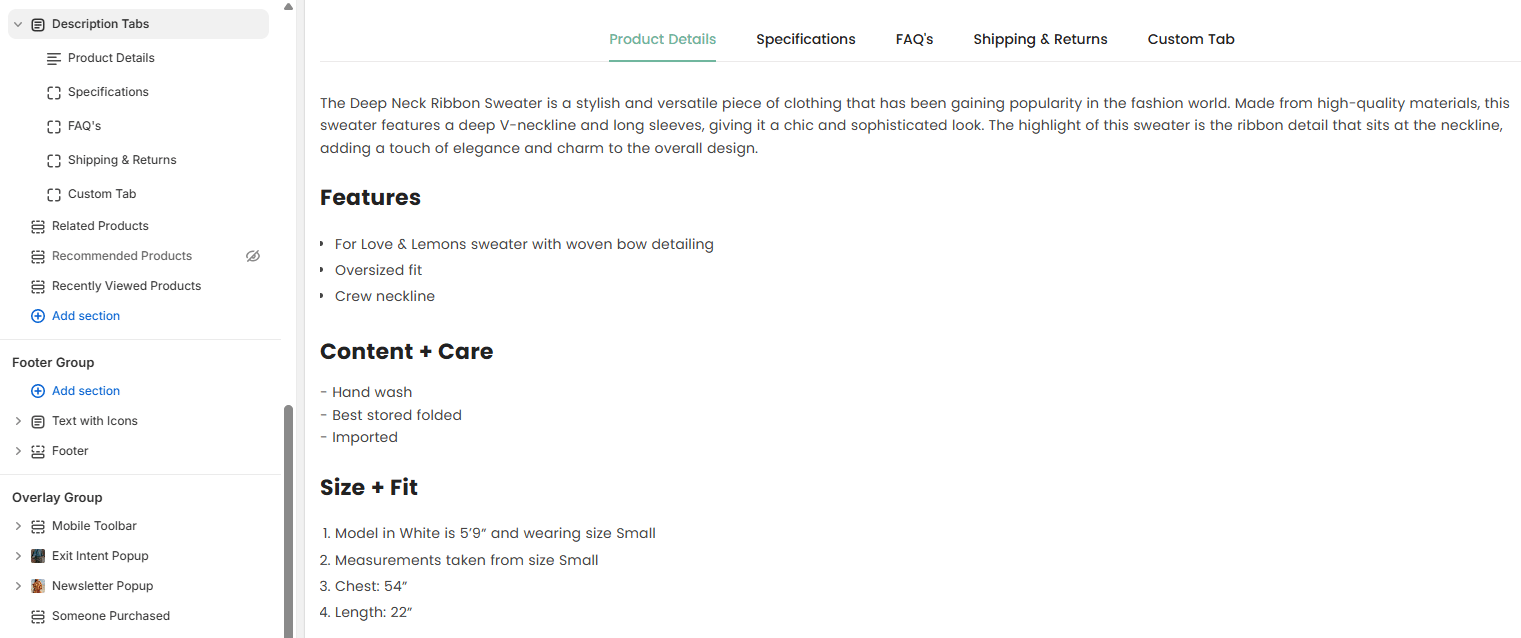
Task: Select Recently Viewed Products in sidebar
Action: 126,286
